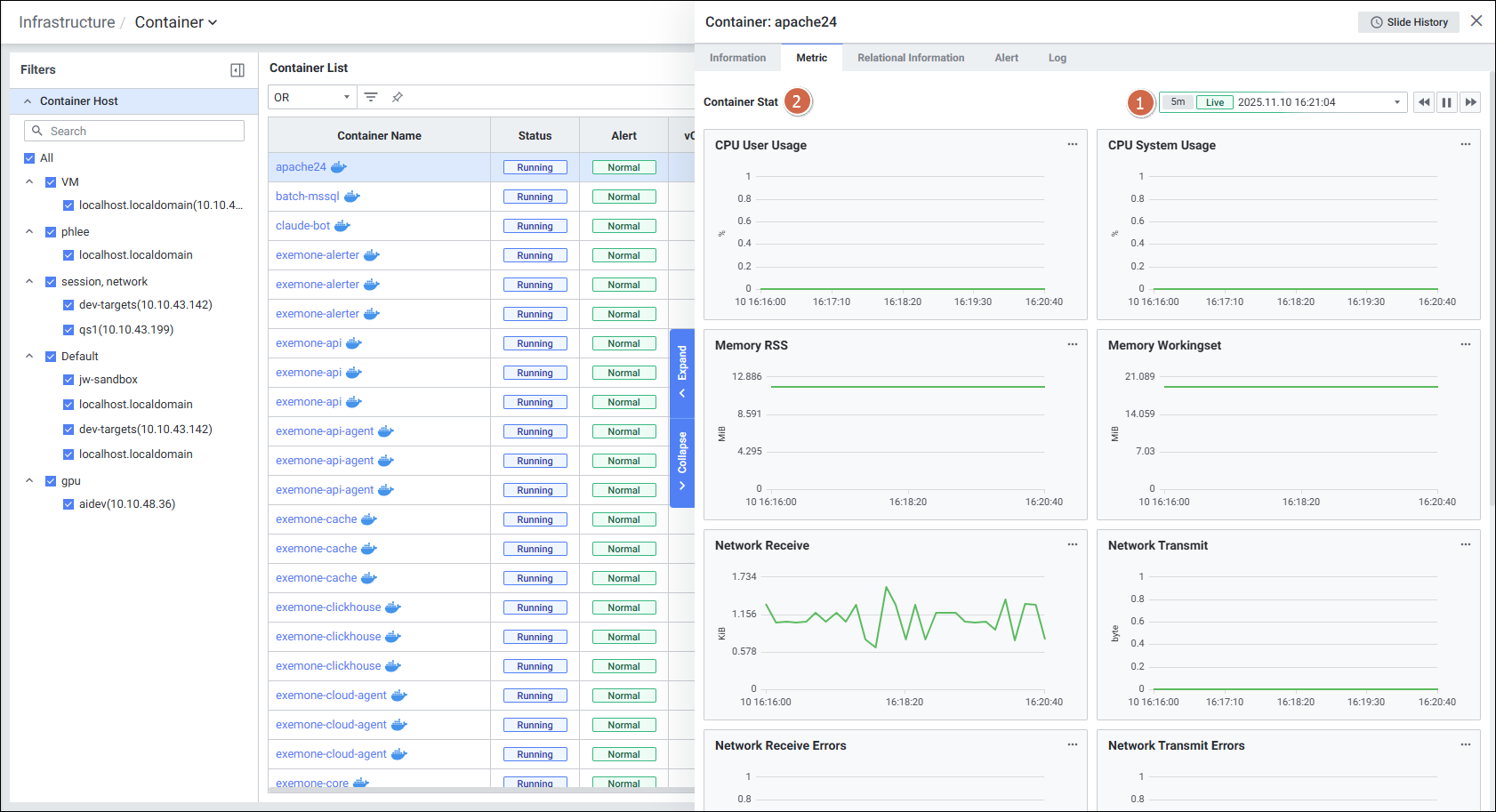The width and height of the screenshot is (1496, 812).
Task: Uncheck the jw-sandbox host checkbox
Action: pyautogui.click(x=68, y=380)
